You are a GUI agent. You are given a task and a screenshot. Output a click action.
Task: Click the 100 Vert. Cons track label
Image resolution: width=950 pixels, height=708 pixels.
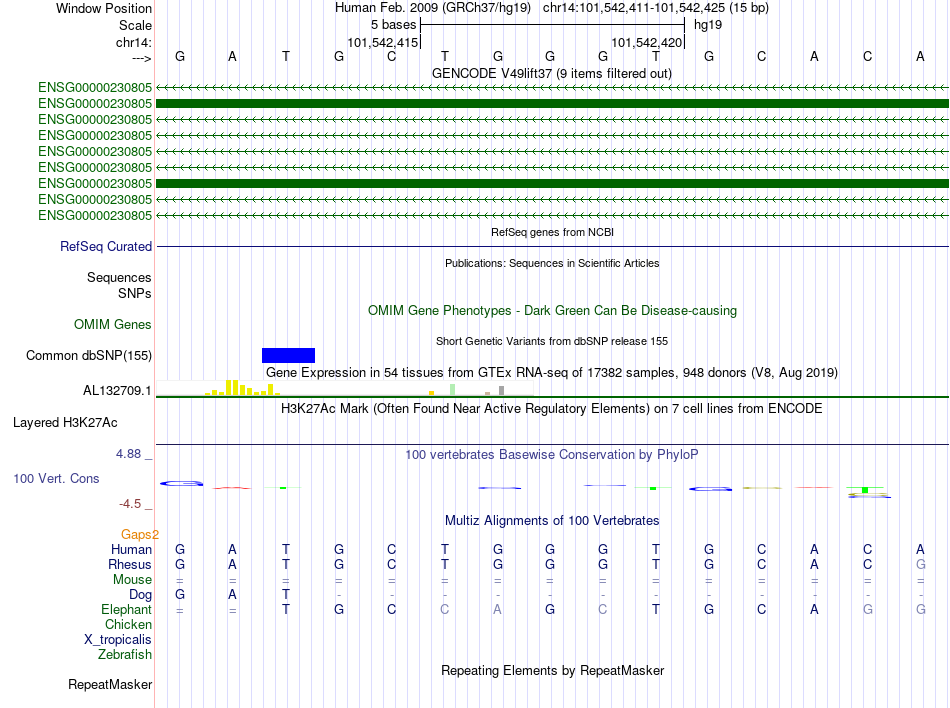tap(56, 478)
